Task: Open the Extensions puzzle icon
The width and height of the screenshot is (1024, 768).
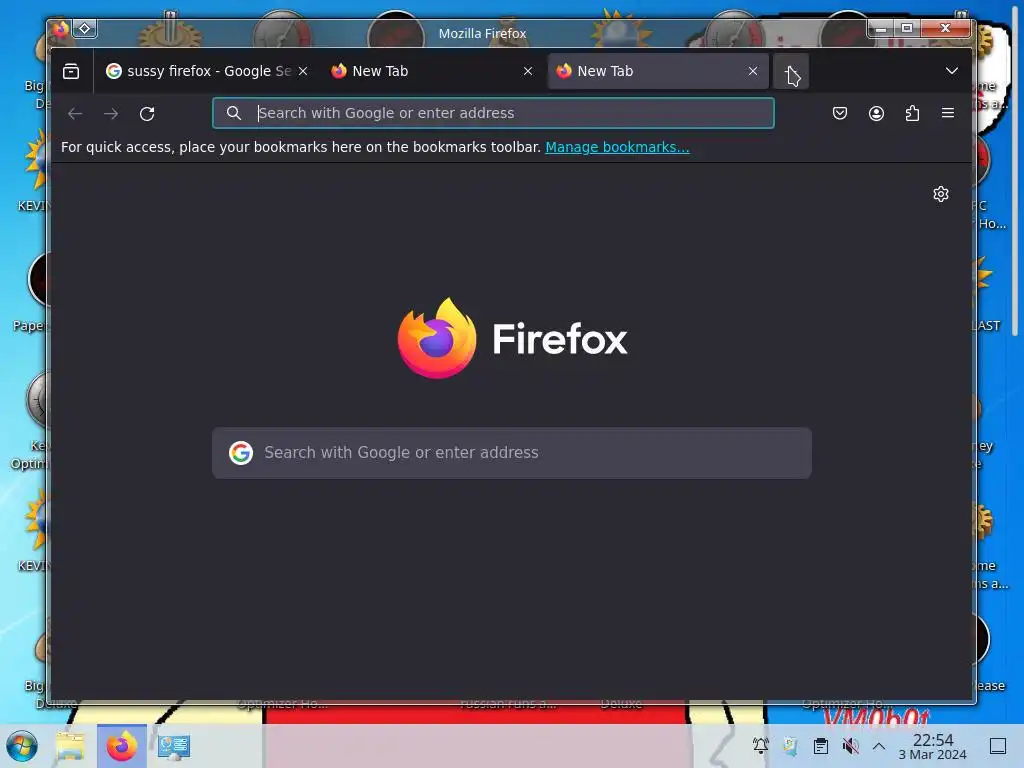Action: 912,113
